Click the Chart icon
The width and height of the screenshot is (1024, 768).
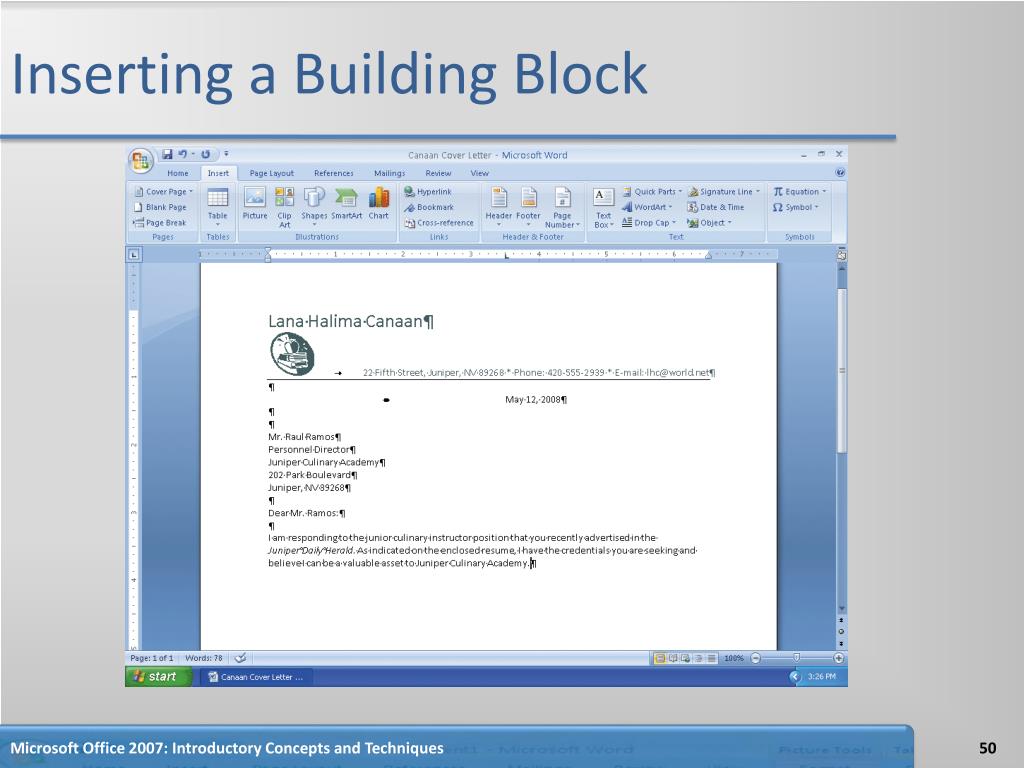tap(379, 204)
